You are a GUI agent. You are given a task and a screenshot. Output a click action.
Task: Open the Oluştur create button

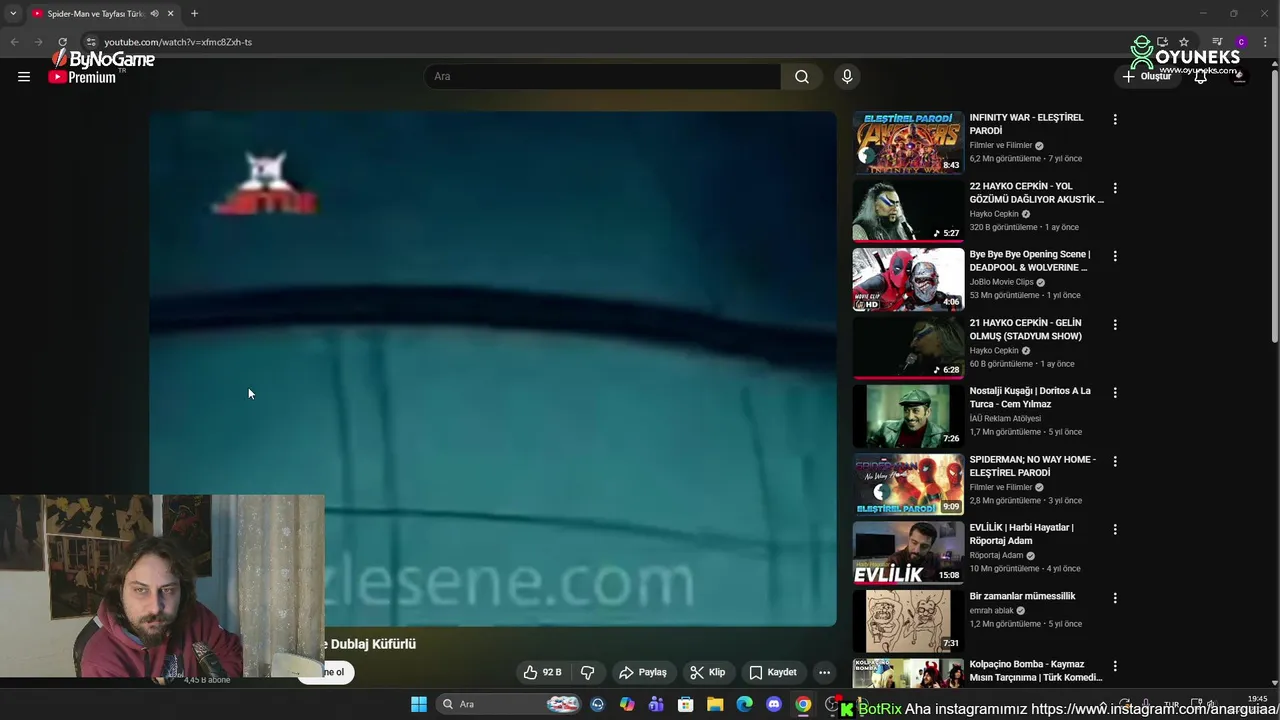tap(1146, 76)
